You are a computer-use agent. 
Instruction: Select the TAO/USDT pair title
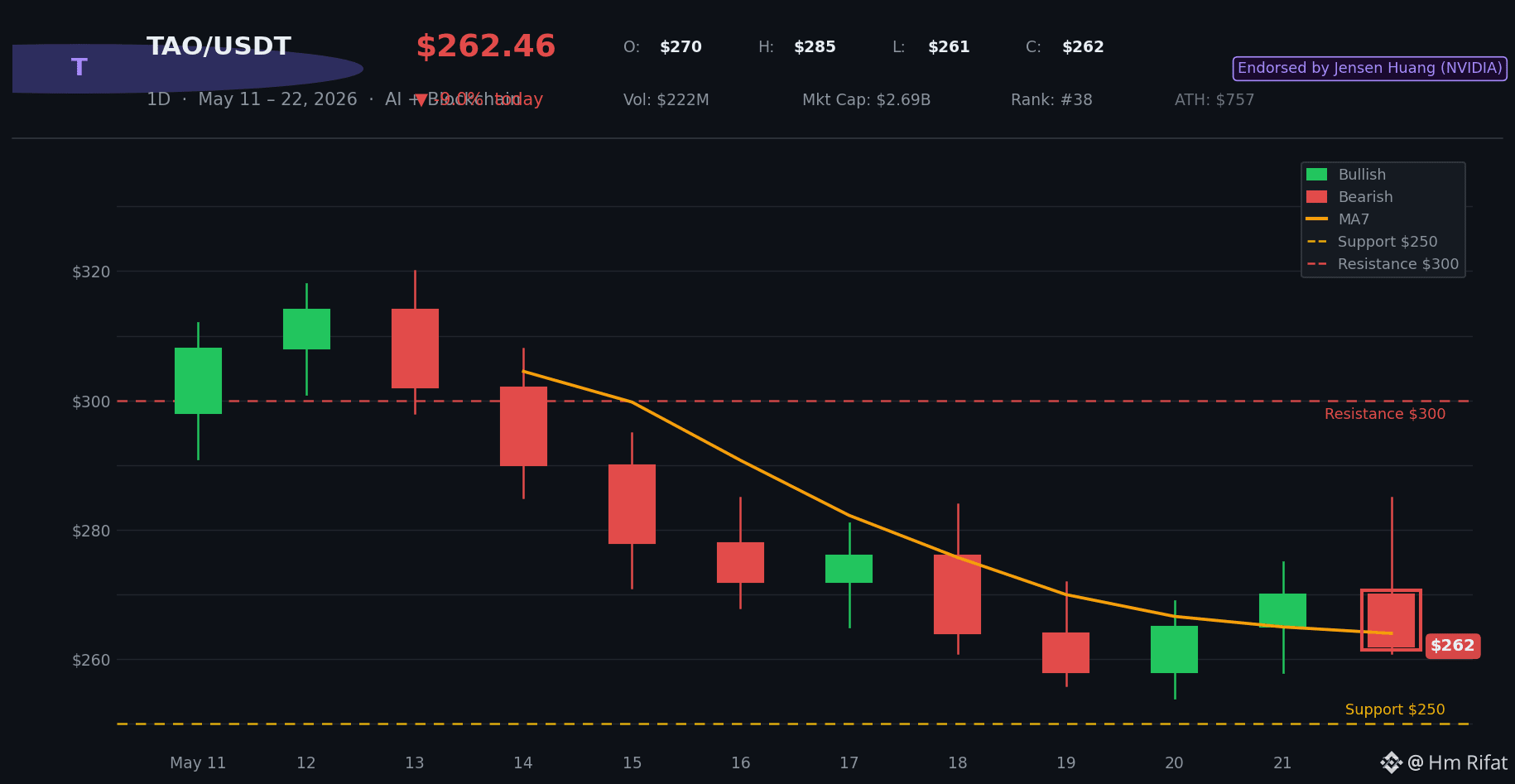(x=219, y=46)
